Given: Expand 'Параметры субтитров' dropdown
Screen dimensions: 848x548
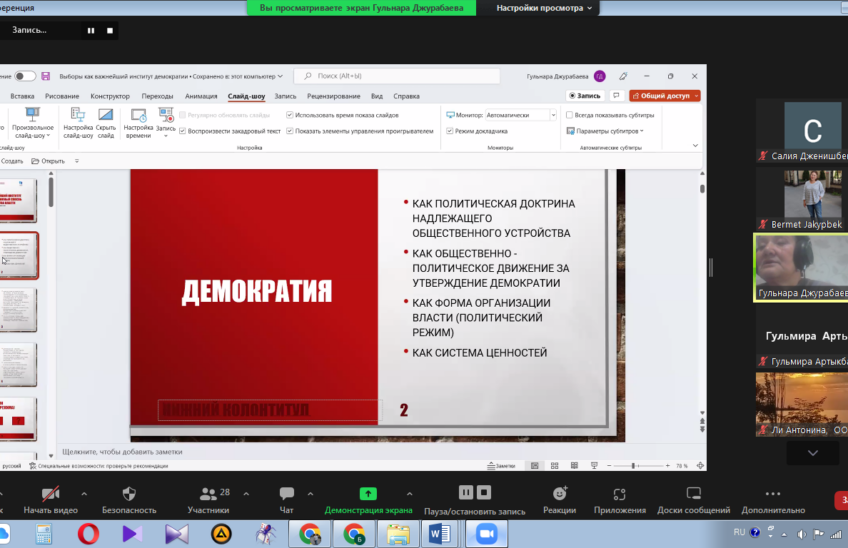Looking at the screenshot, I should (x=609, y=131).
